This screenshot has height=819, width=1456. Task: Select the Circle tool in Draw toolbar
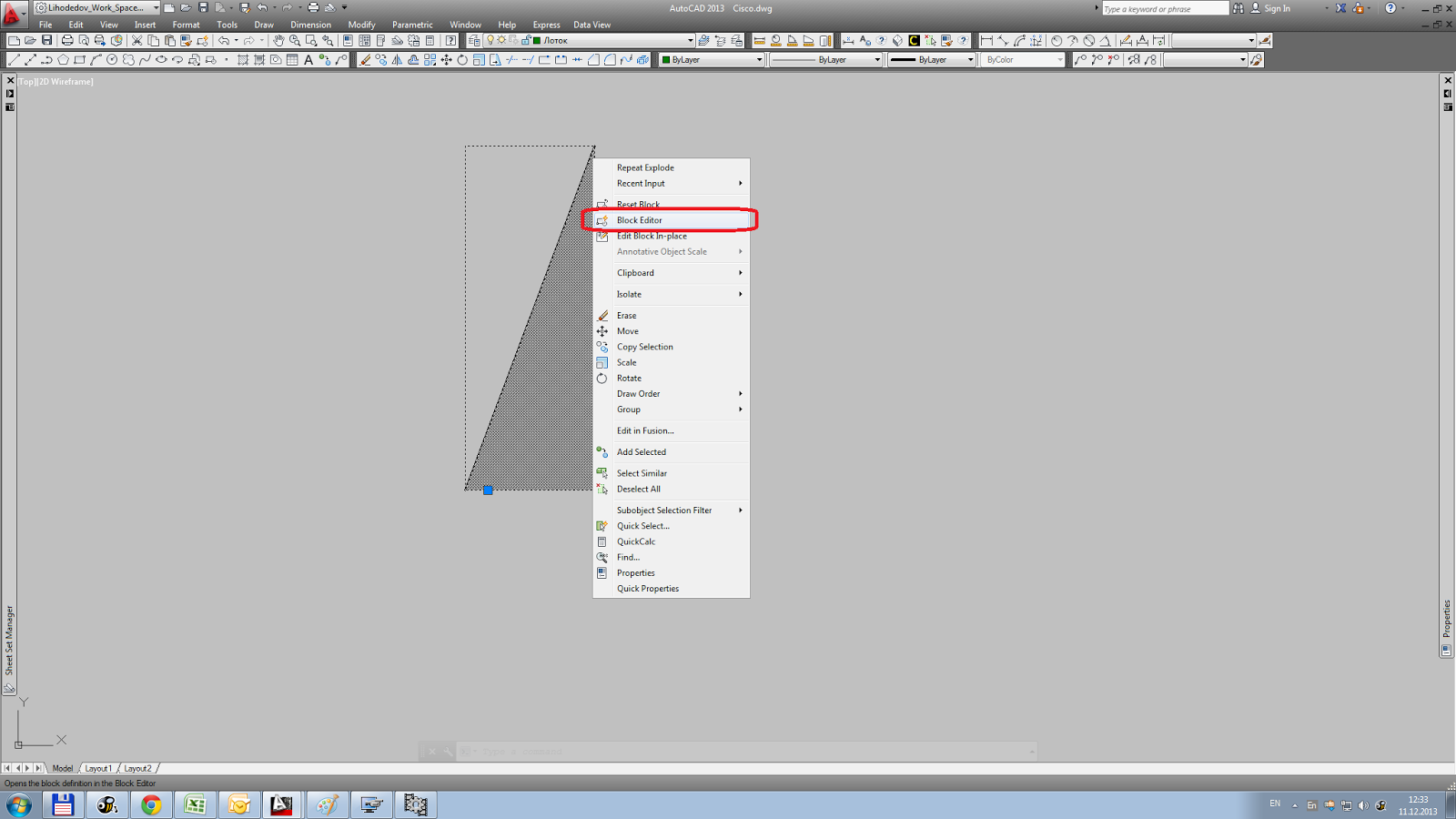point(112,59)
